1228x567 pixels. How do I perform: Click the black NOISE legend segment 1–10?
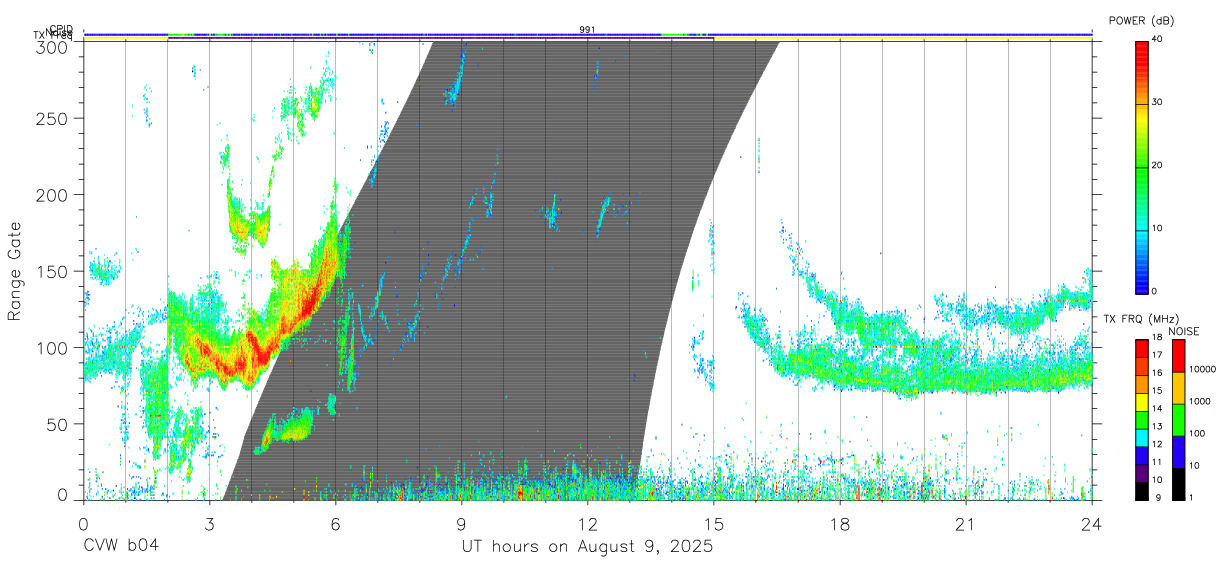pyautogui.click(x=1177, y=483)
